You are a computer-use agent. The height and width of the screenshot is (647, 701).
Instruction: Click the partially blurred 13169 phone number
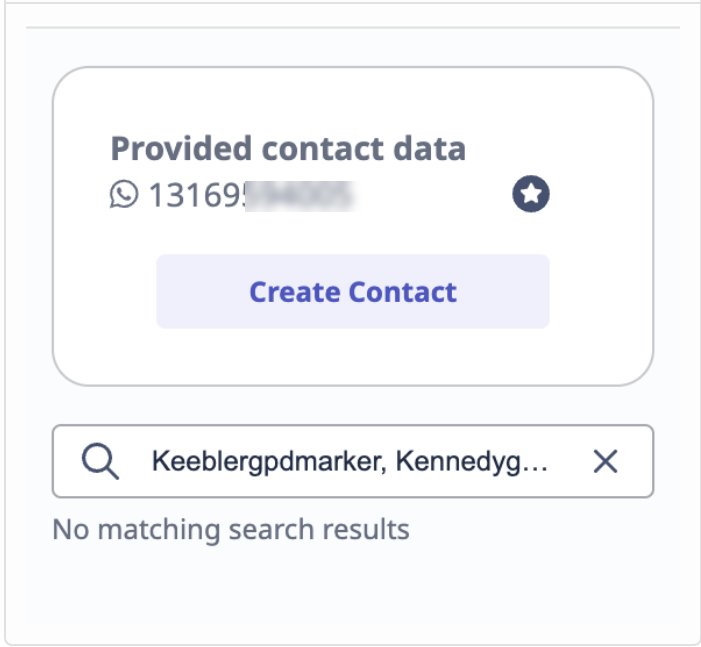(252, 195)
